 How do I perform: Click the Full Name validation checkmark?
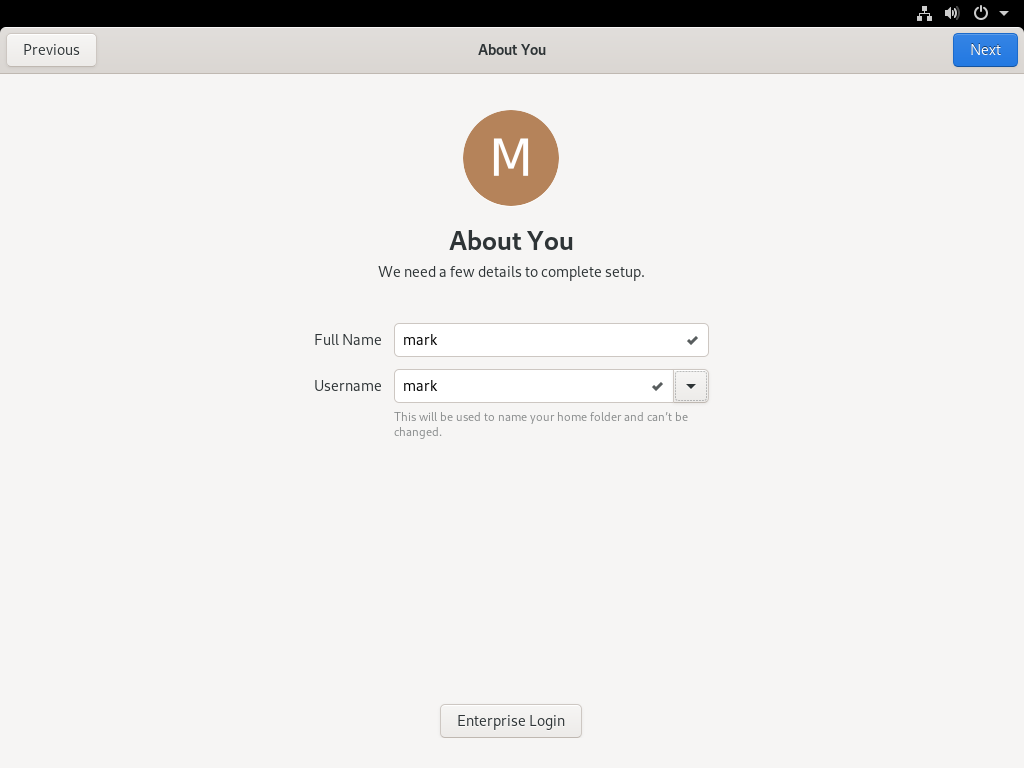coord(692,340)
